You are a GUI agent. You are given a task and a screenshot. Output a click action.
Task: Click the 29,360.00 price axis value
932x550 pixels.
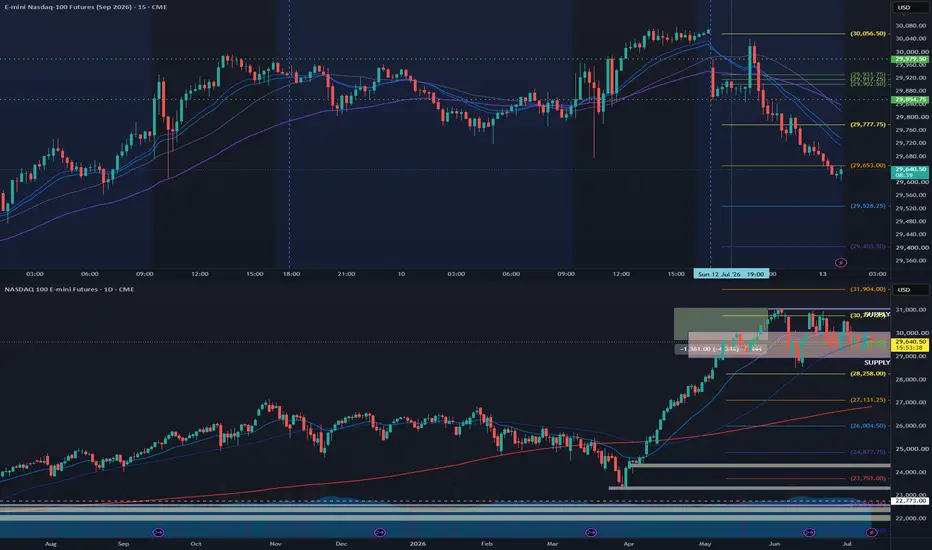(x=911, y=260)
